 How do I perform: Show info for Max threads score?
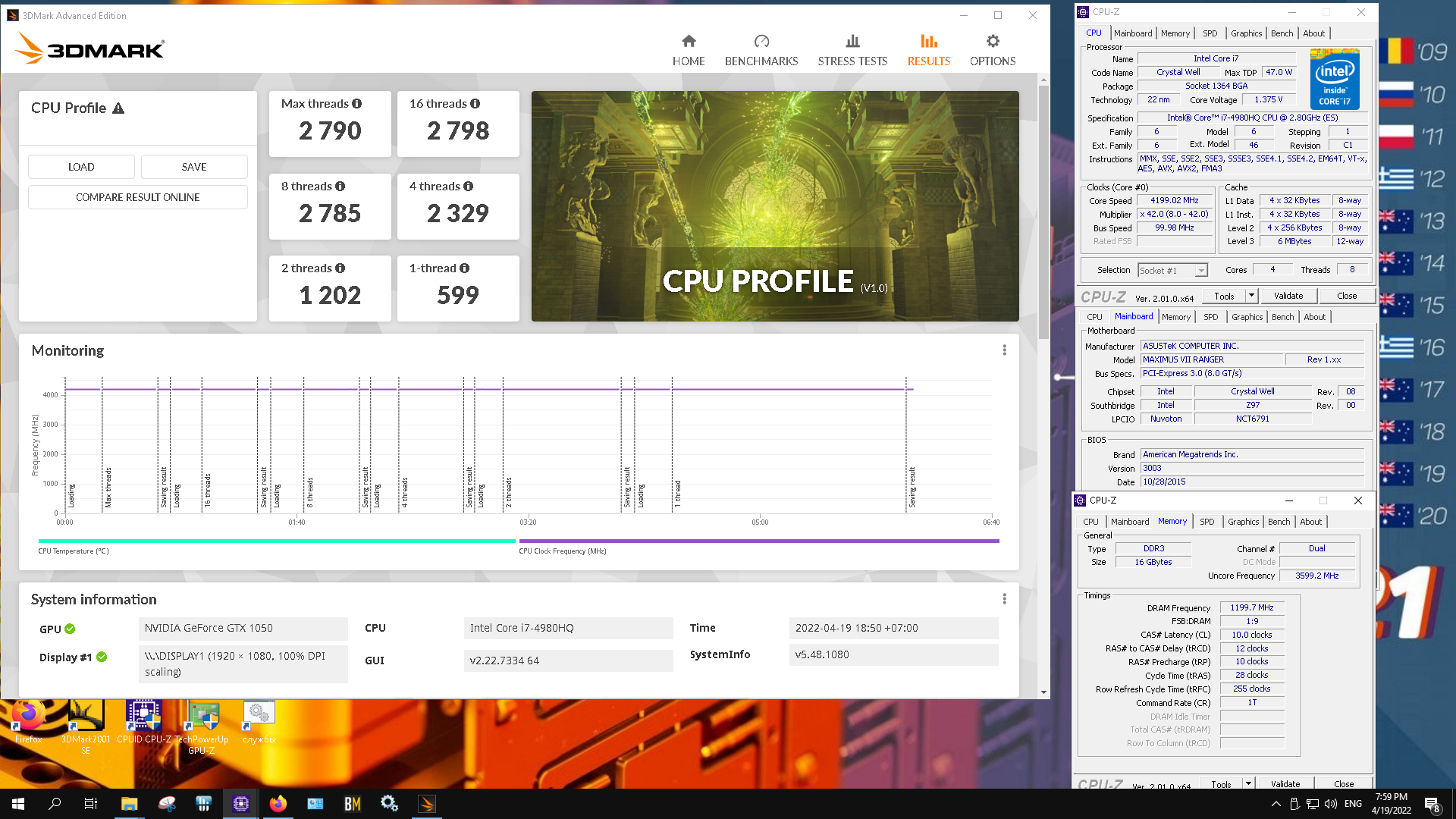coord(356,103)
